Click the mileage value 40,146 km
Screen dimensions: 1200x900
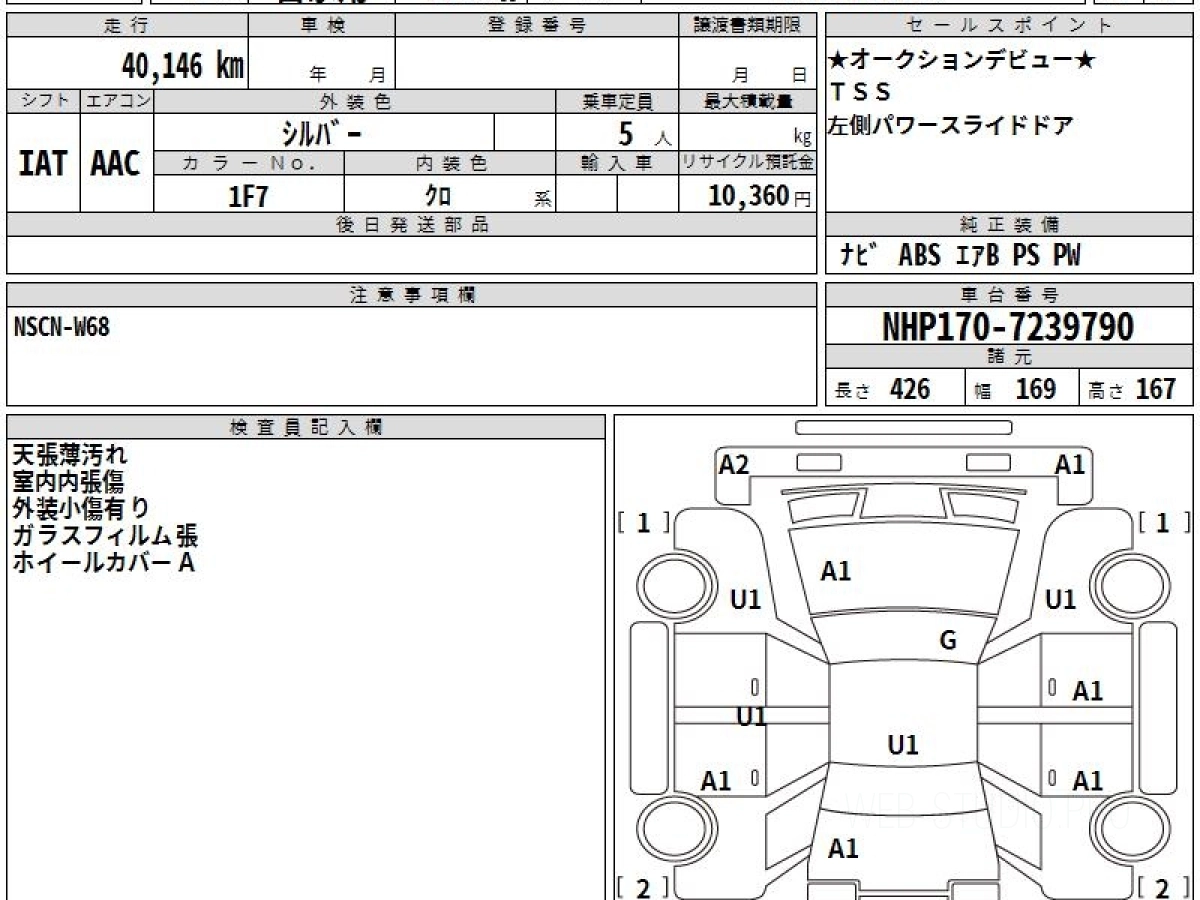(x=183, y=67)
